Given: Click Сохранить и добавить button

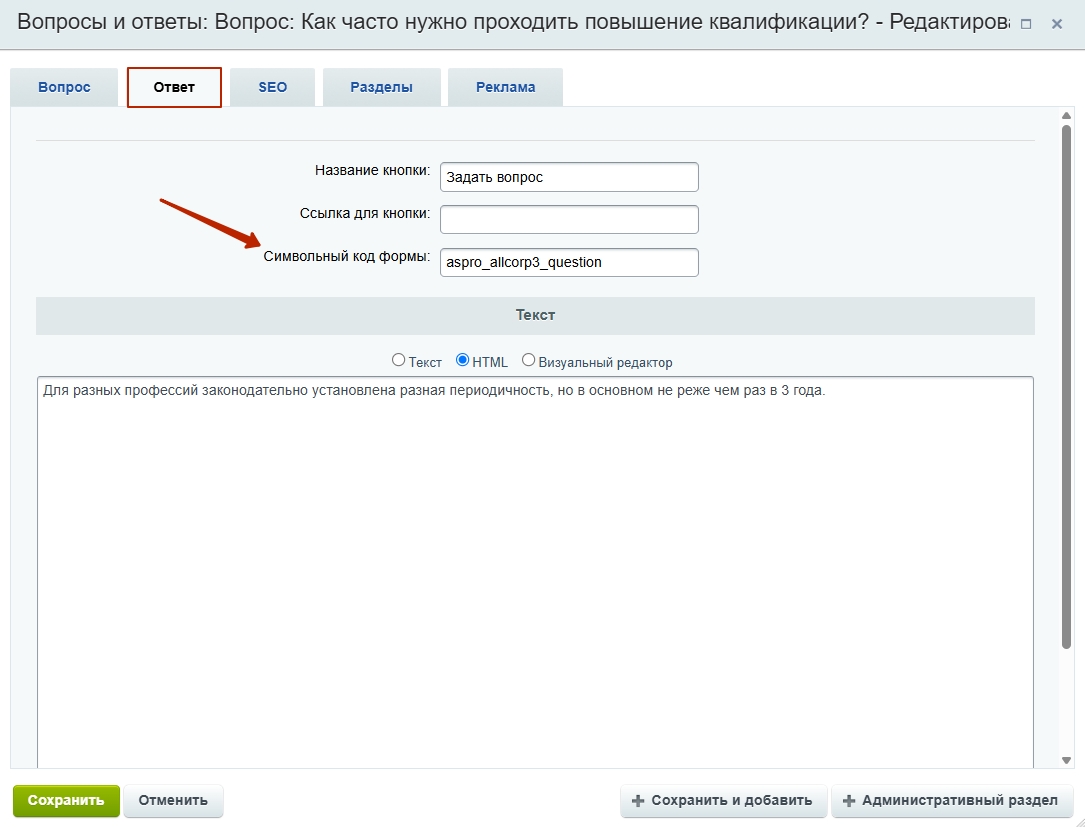Looking at the screenshot, I should (723, 801).
